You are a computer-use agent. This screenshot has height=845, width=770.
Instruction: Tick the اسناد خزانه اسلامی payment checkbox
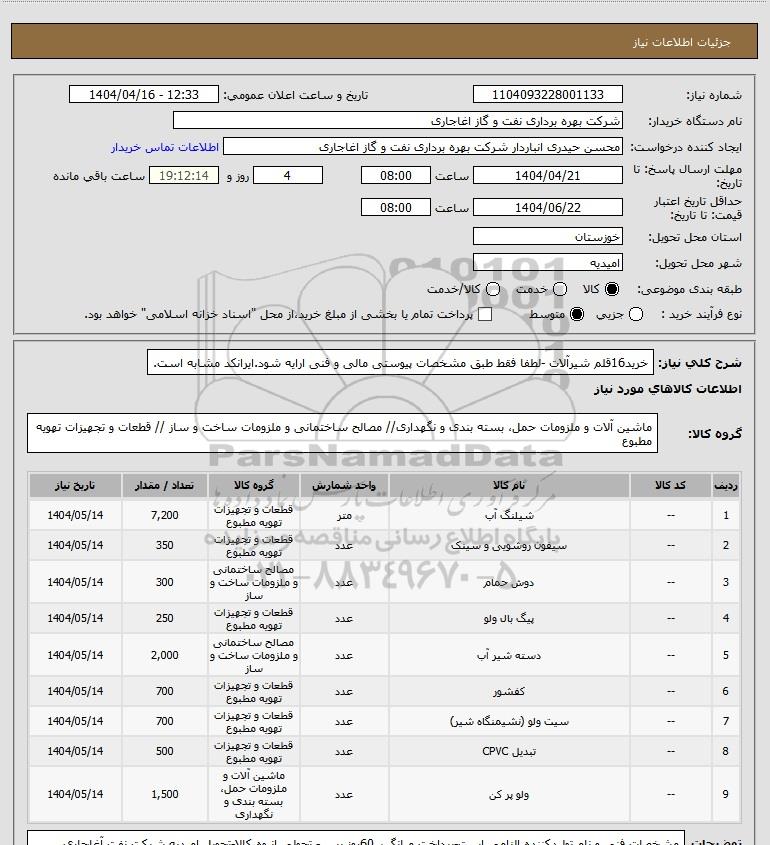click(485, 314)
